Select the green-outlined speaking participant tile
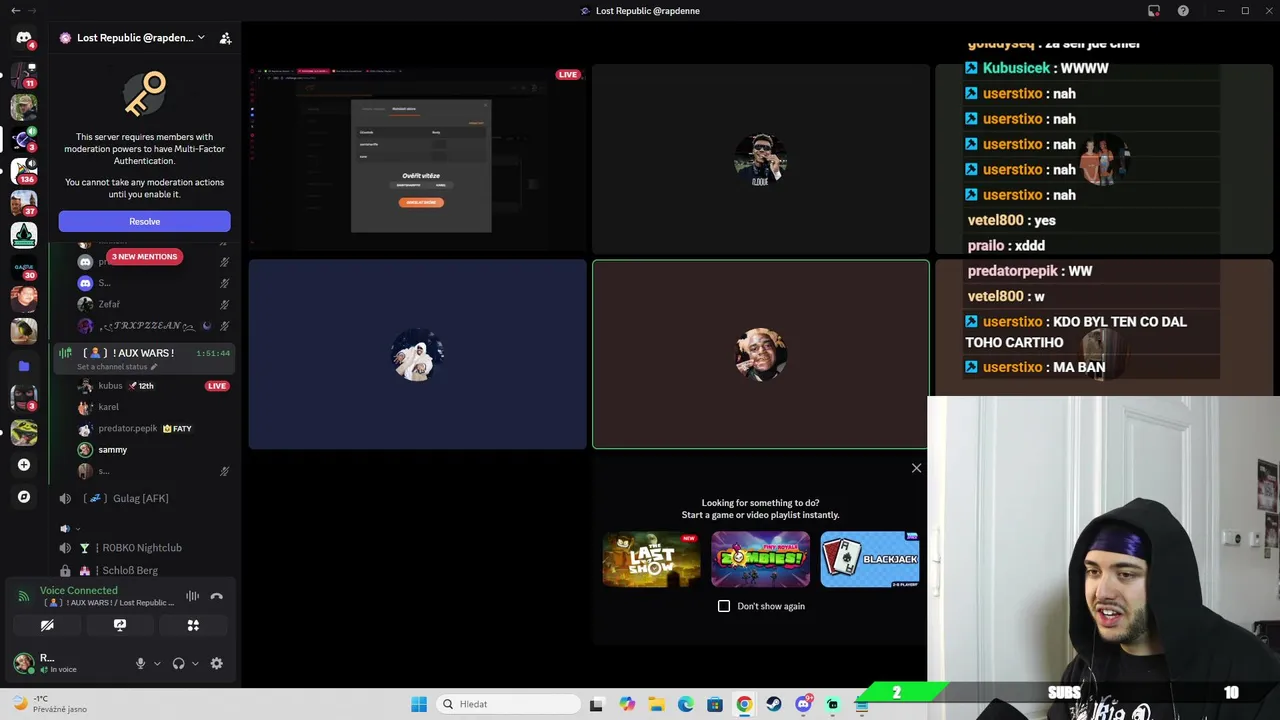Screen dimensions: 1280x720 760,354
